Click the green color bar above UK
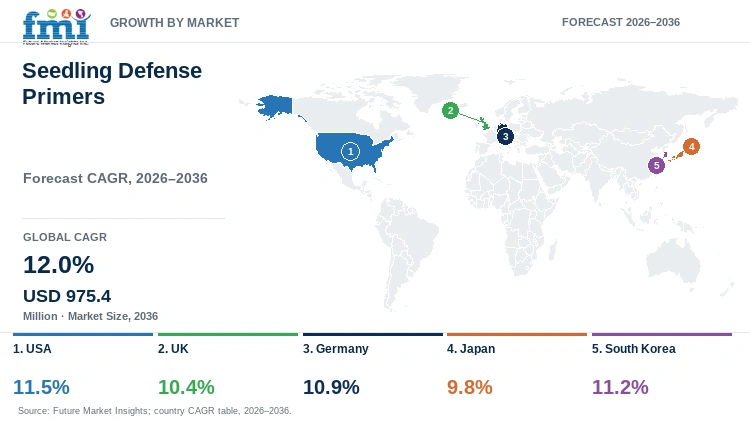Screen dimensions: 750x421 point(228,334)
